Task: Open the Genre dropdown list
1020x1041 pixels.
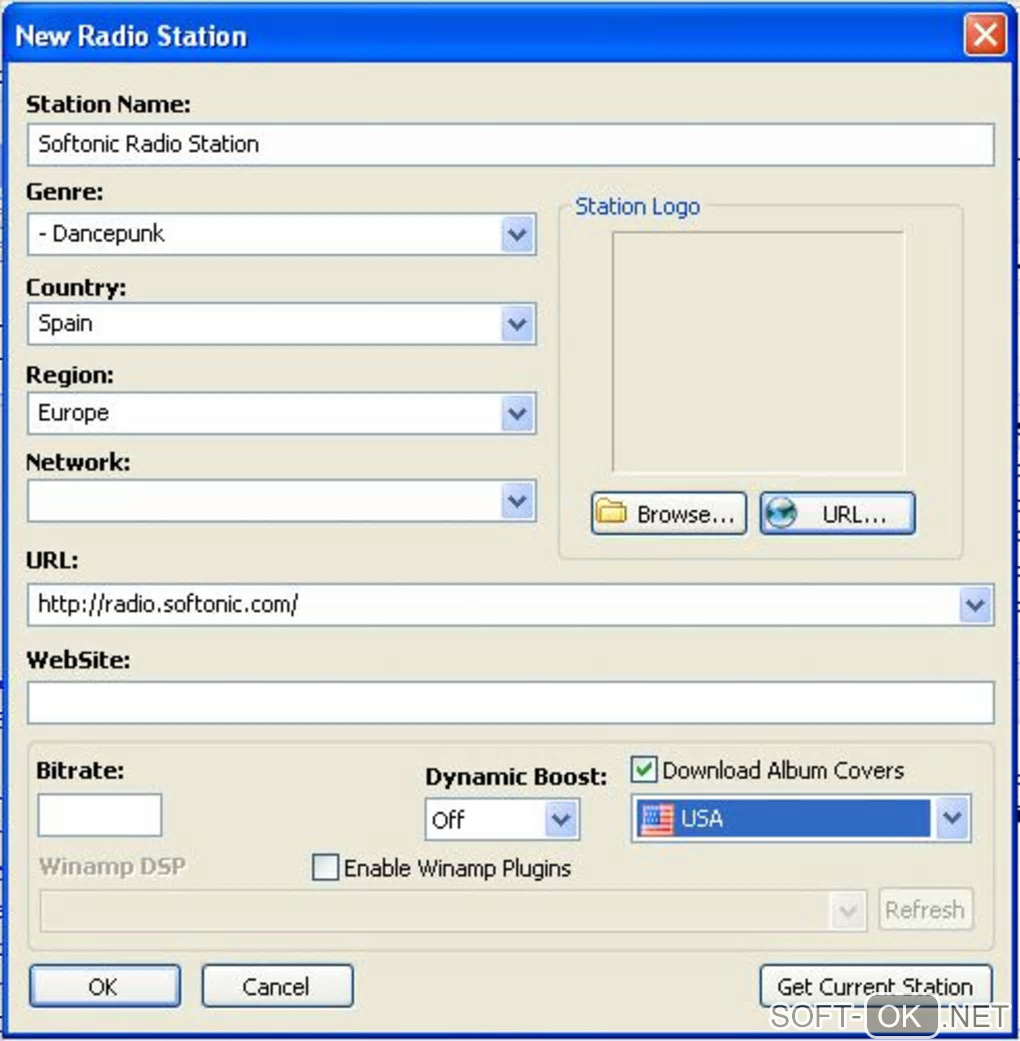Action: click(518, 234)
